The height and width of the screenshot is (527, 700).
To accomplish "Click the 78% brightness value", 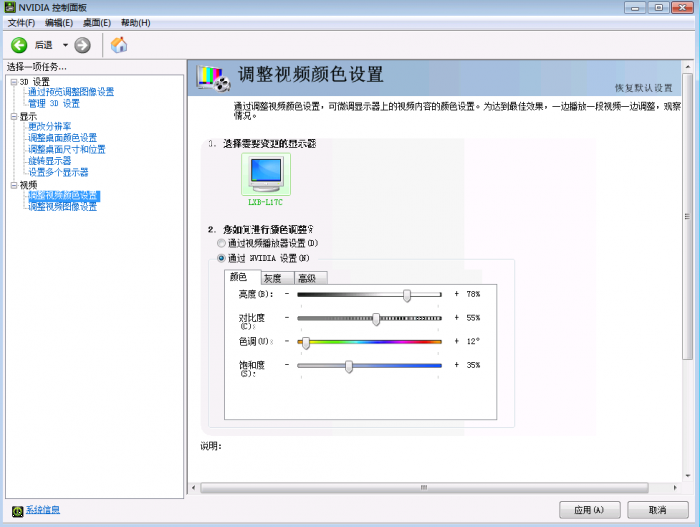I will pyautogui.click(x=473, y=294).
